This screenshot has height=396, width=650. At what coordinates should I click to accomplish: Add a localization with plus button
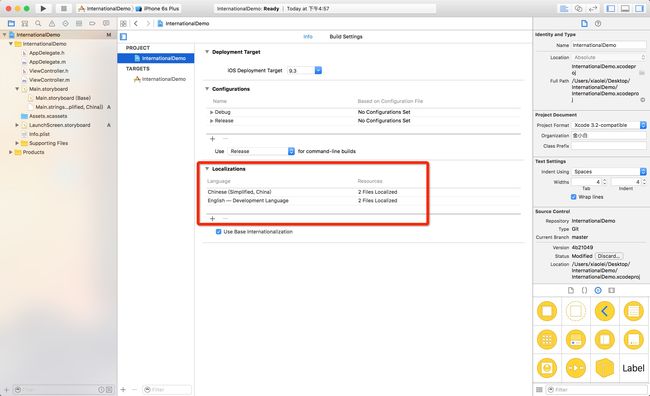pyautogui.click(x=212, y=219)
